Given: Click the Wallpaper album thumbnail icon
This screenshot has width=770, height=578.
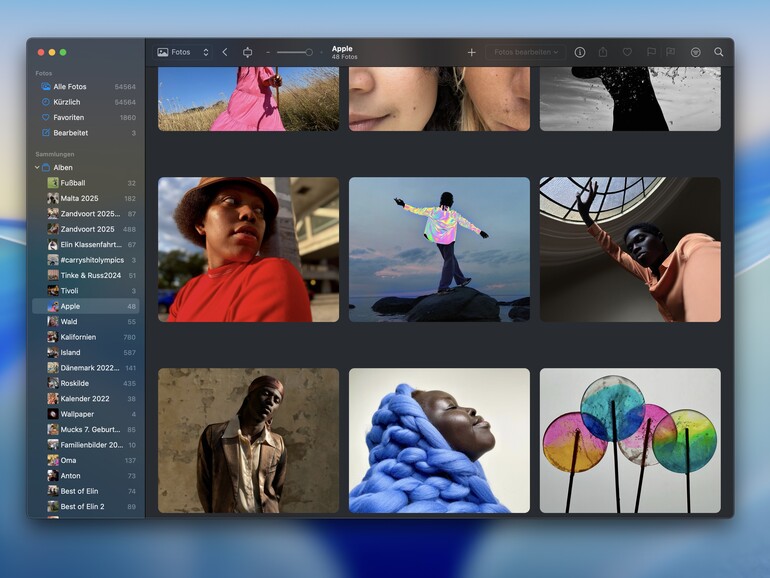Looking at the screenshot, I should coord(53,414).
